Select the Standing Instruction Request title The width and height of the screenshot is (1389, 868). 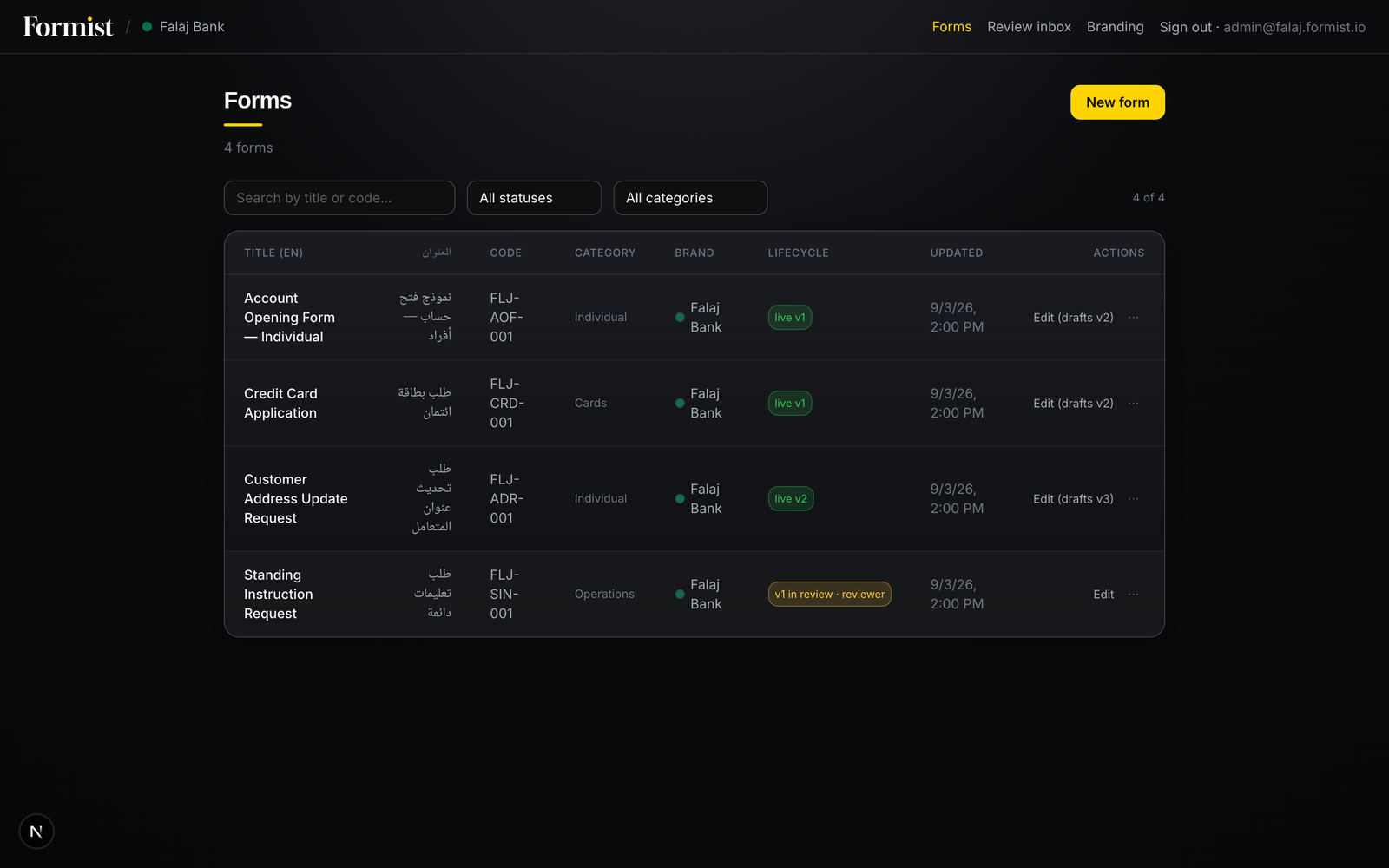point(279,595)
